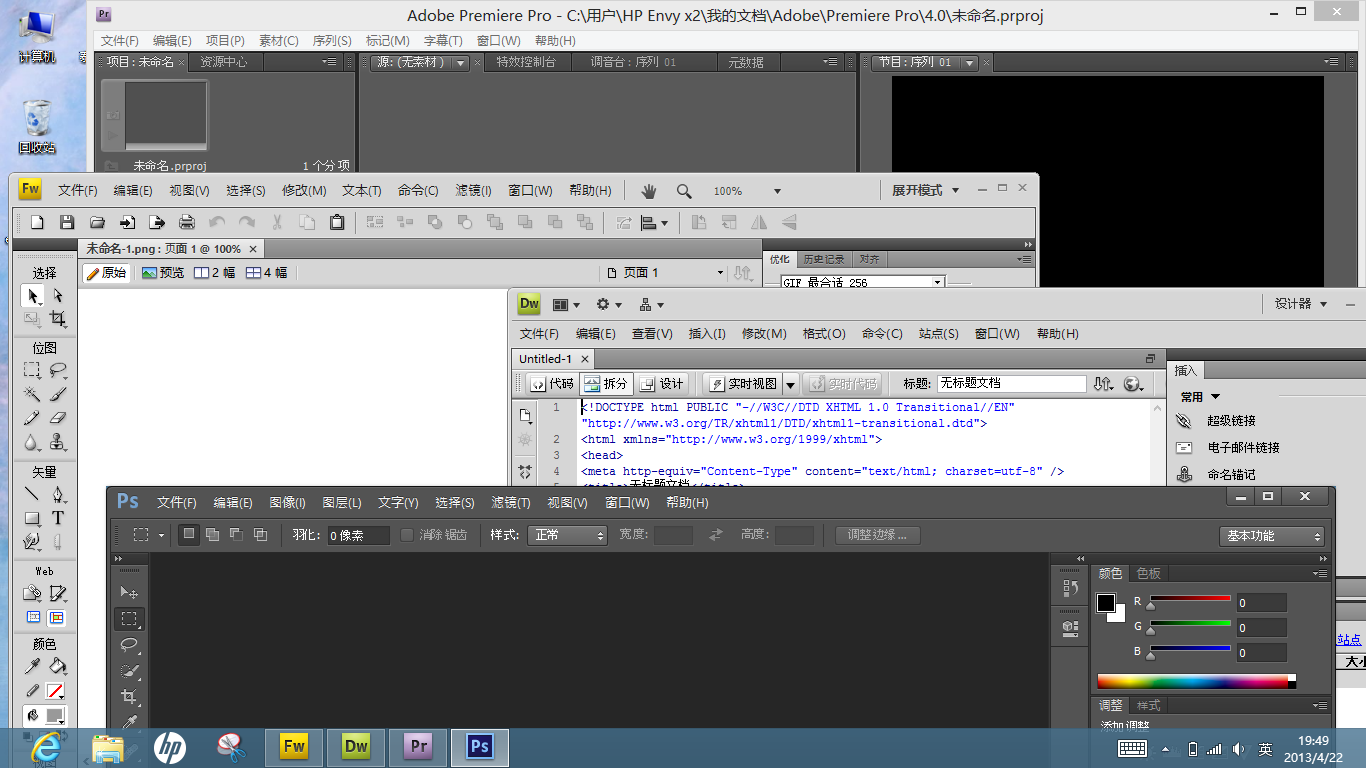Toggle the anti-alias (消除锯齿) checkbox

[407, 535]
